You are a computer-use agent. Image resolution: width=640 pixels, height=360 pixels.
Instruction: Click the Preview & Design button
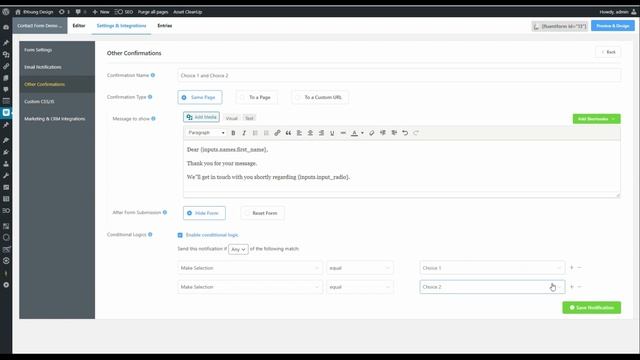point(613,26)
